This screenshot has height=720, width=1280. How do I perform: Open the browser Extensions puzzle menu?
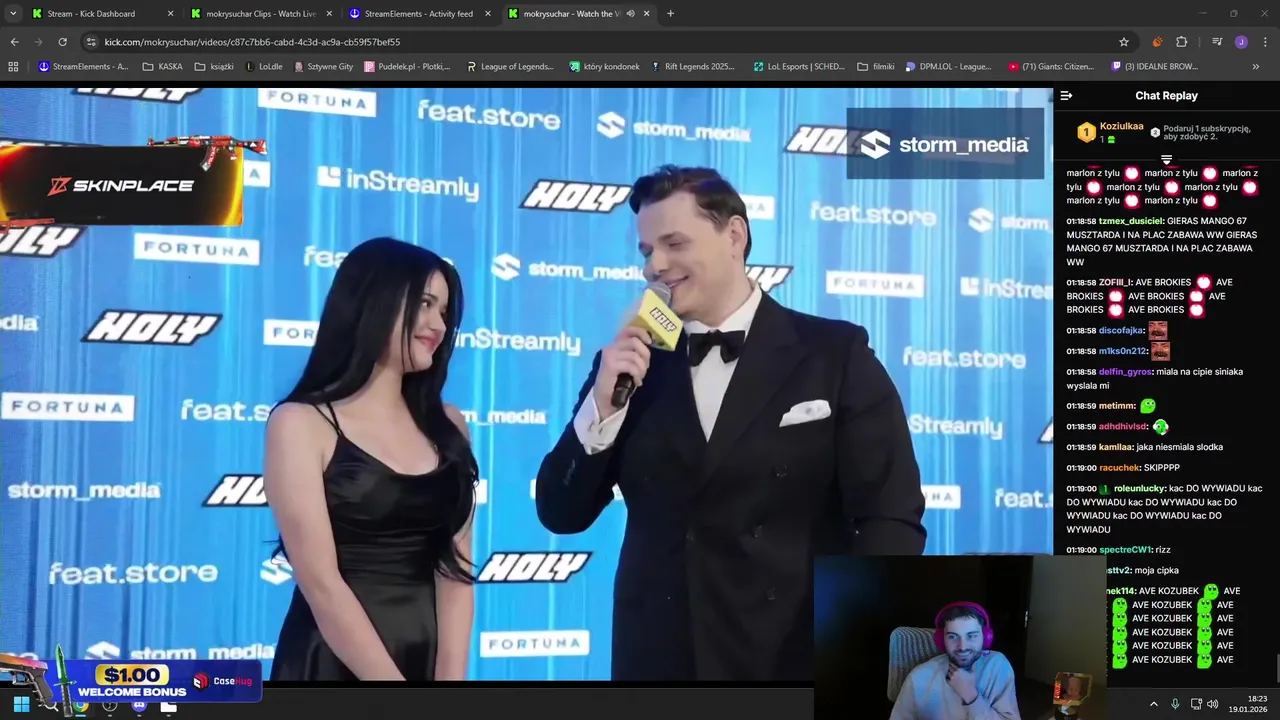(1182, 42)
